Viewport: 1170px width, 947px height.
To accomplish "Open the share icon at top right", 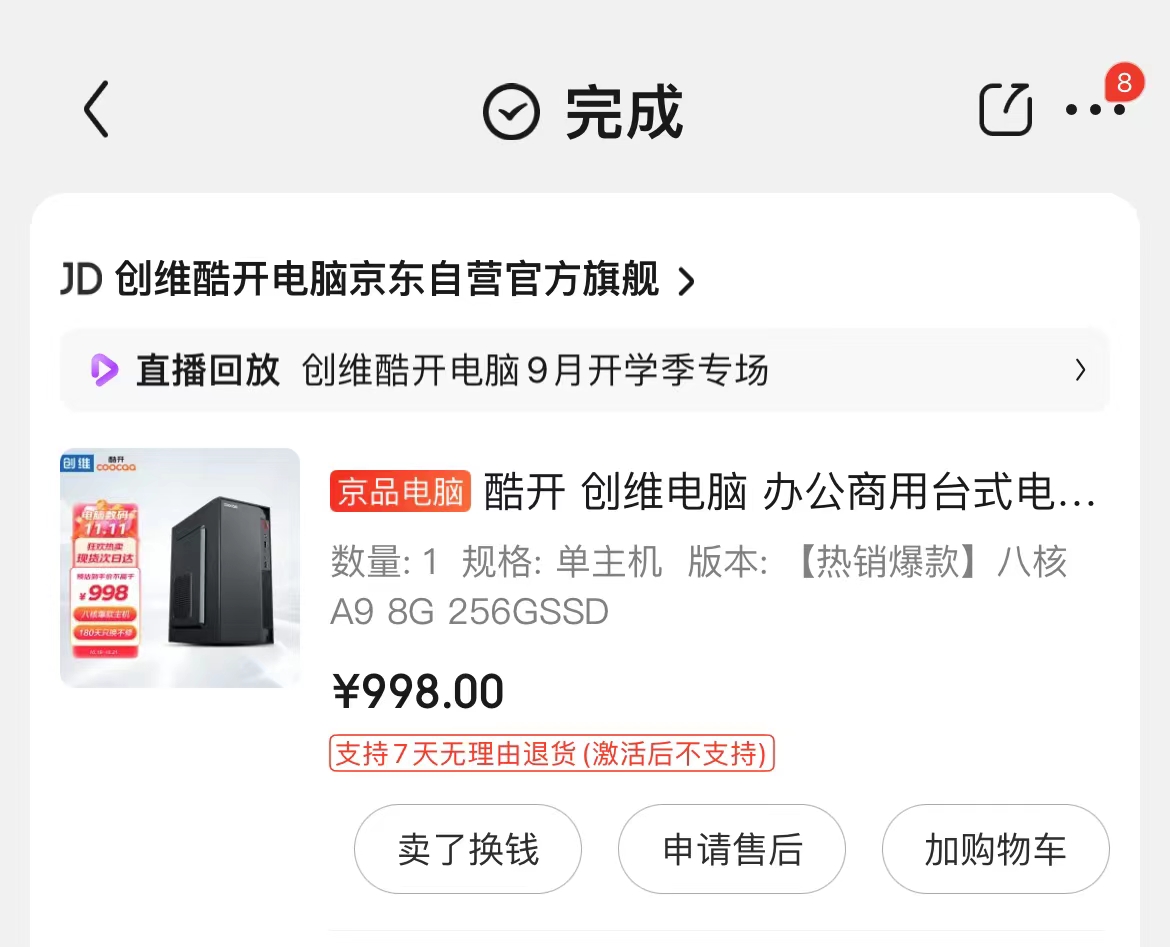I will tap(1004, 110).
